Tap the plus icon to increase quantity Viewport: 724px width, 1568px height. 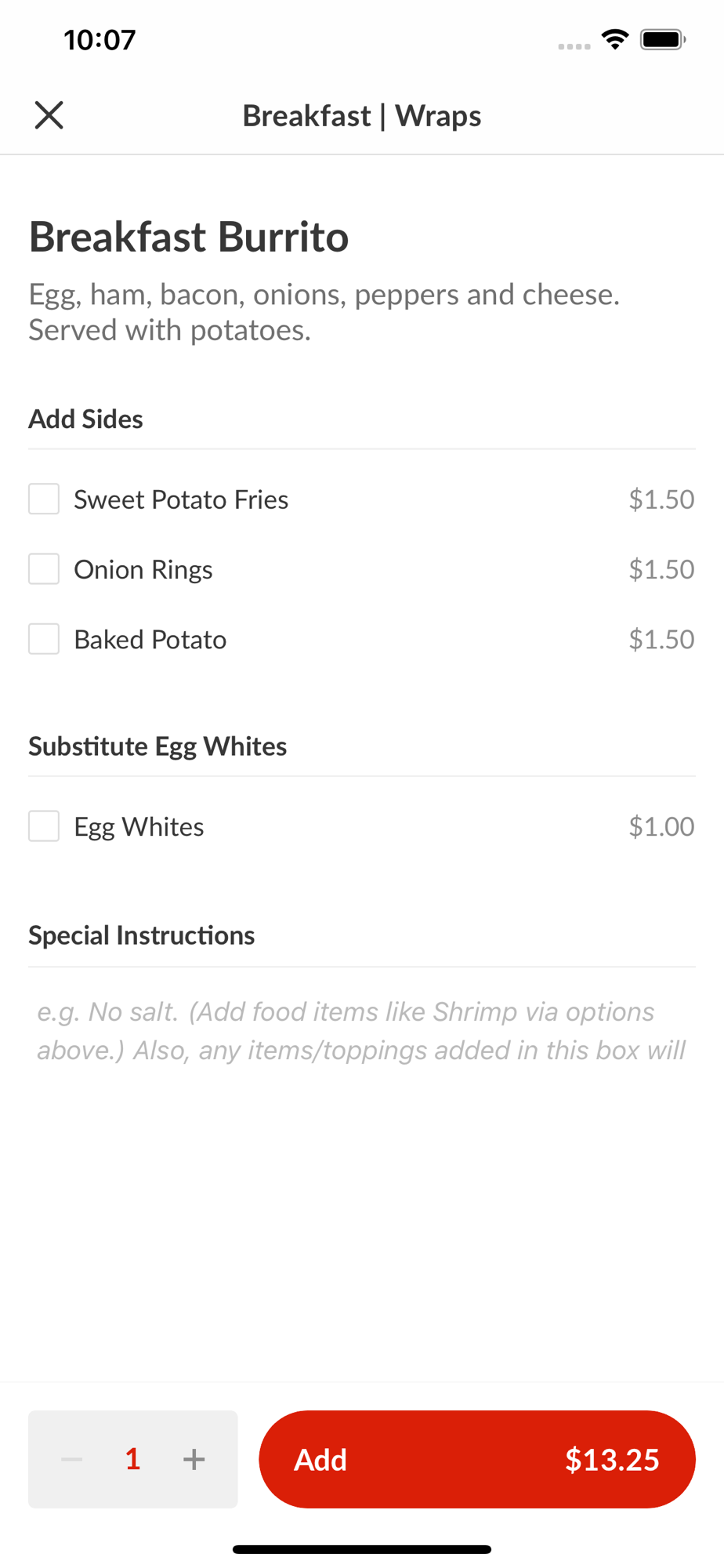click(194, 1459)
